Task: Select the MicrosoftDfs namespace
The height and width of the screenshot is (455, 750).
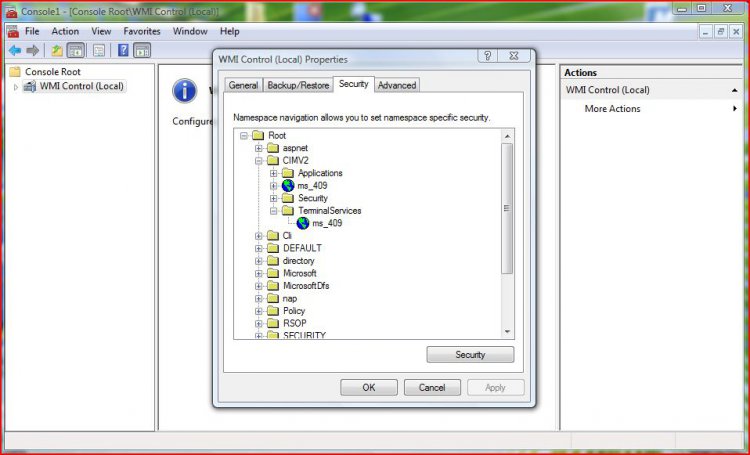Action: [306, 286]
